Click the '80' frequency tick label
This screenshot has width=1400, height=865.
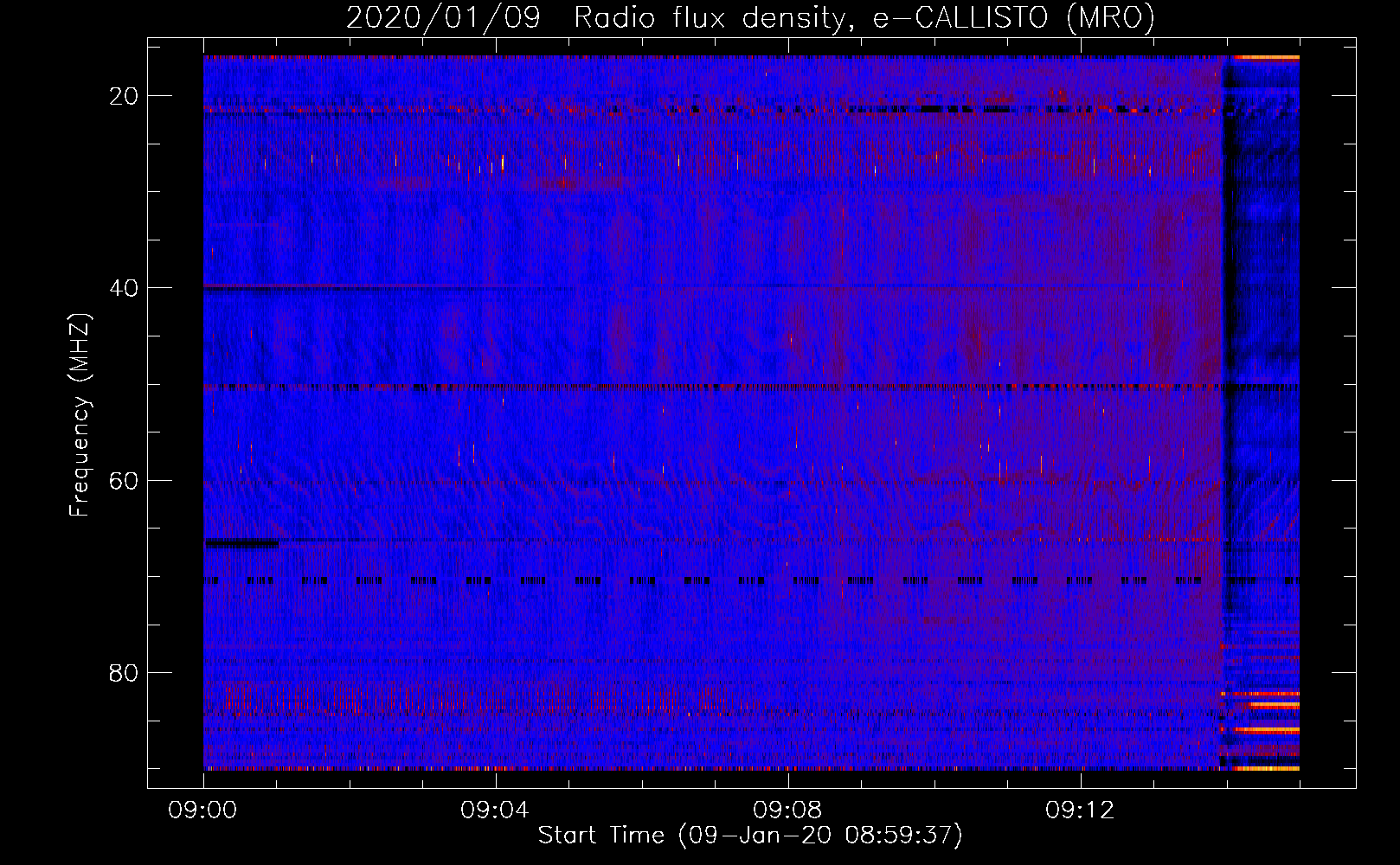[x=124, y=673]
